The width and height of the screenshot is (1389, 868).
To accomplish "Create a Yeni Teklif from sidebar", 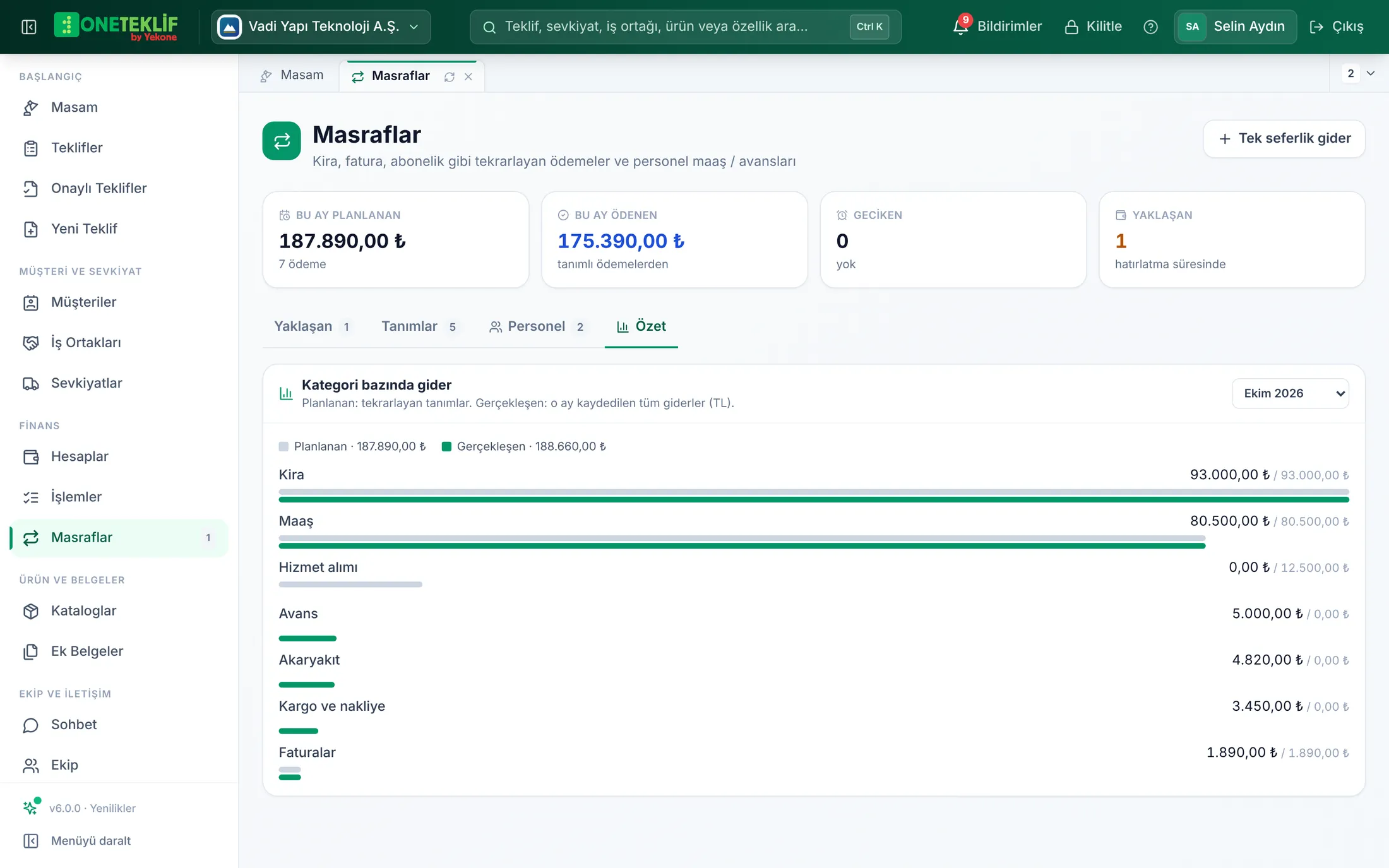I will (x=119, y=229).
